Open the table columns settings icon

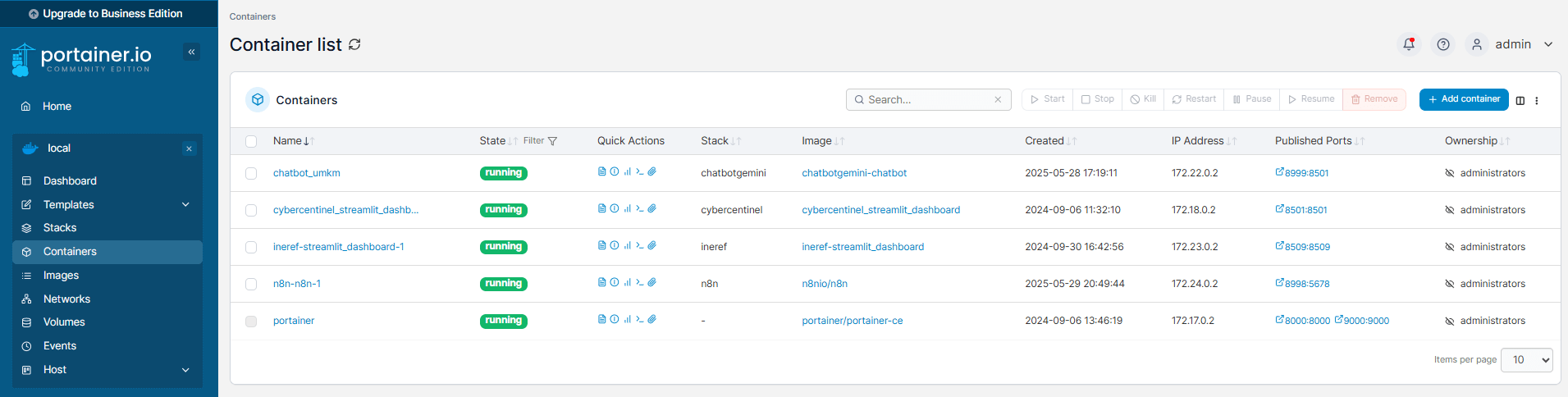pyautogui.click(x=1520, y=100)
